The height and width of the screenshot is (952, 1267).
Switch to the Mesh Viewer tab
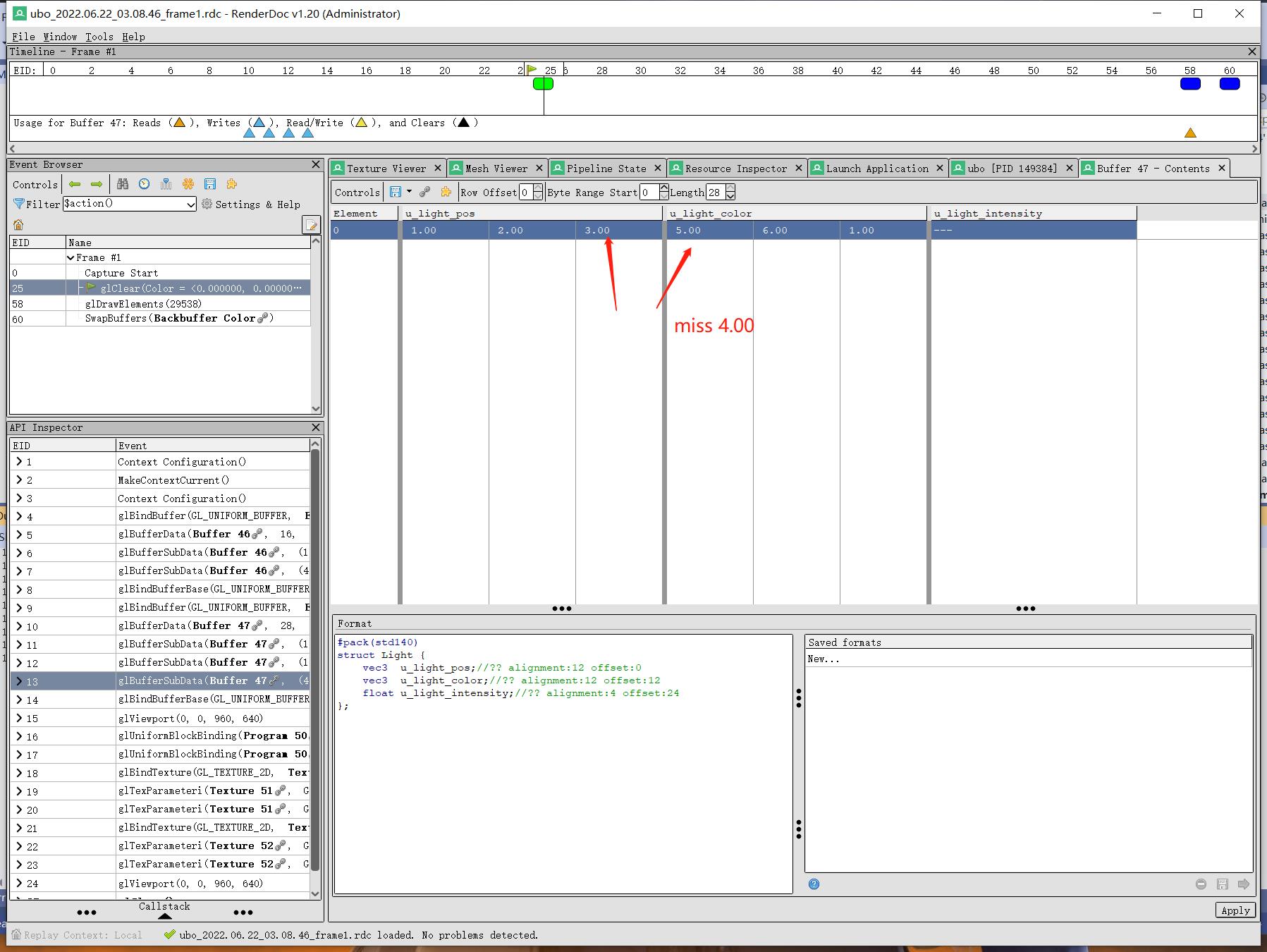coord(496,168)
